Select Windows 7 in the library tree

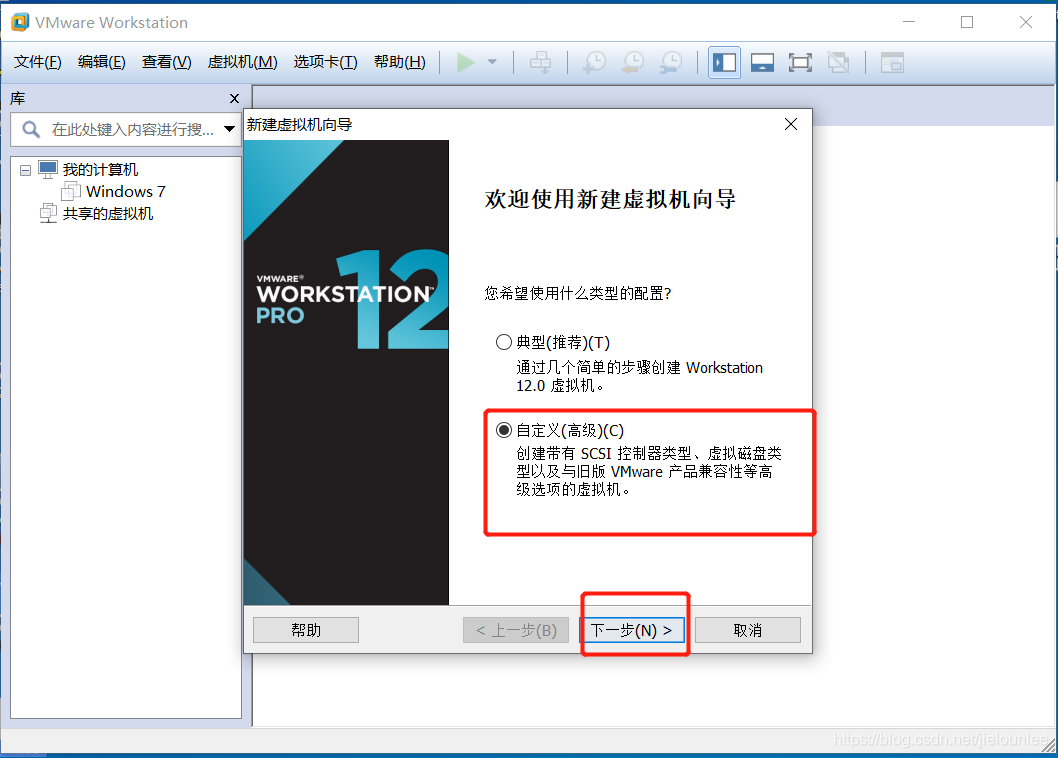coord(126,191)
